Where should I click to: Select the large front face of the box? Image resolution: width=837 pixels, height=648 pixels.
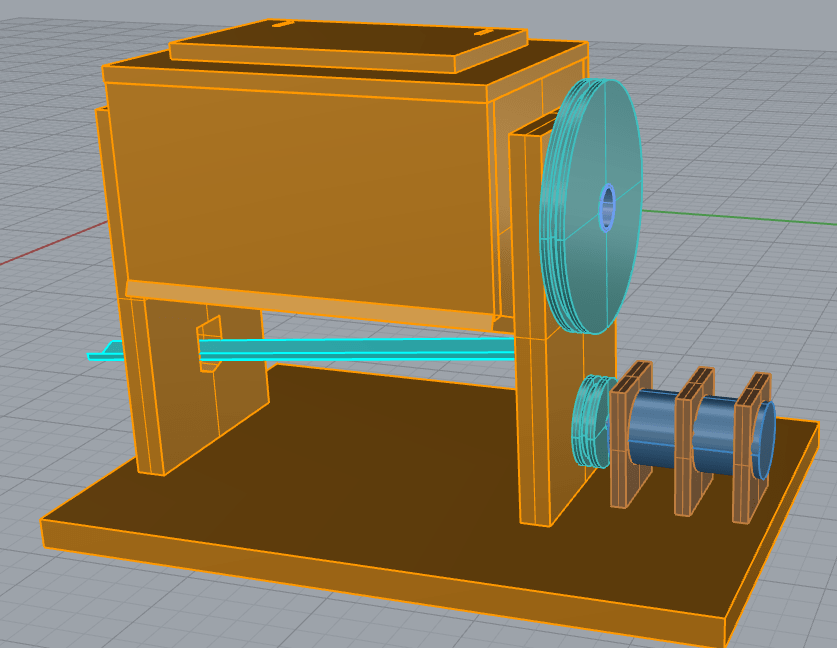click(x=300, y=190)
